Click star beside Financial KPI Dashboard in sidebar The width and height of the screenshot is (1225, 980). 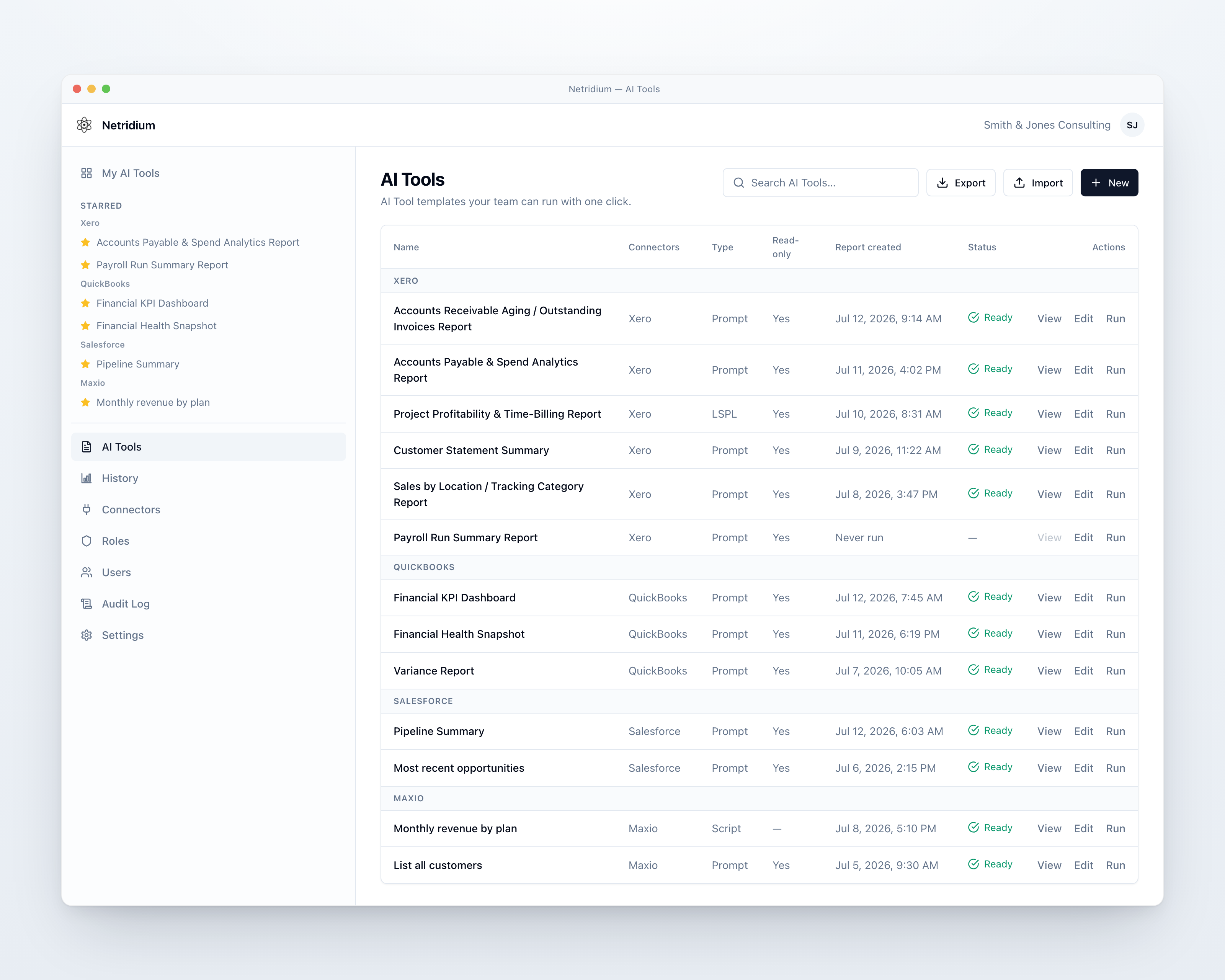click(x=85, y=303)
